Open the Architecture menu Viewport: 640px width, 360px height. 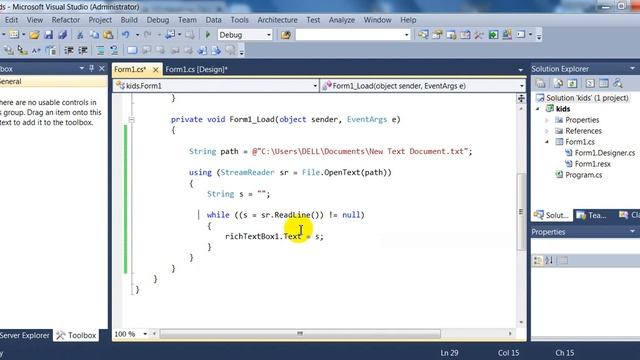tap(277, 20)
